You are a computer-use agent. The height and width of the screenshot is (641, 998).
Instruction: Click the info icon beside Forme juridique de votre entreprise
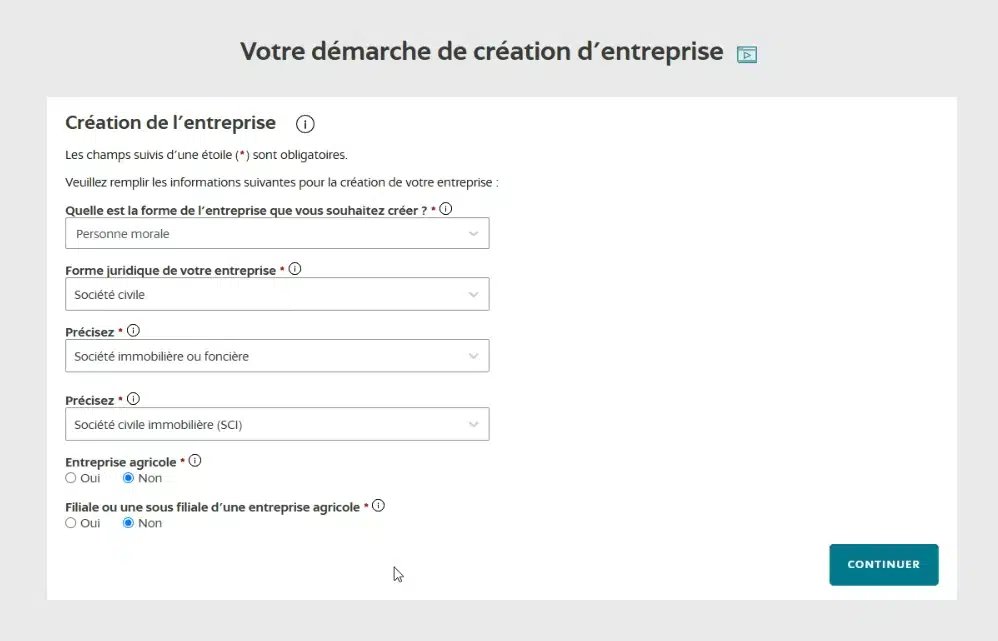pyautogui.click(x=295, y=268)
